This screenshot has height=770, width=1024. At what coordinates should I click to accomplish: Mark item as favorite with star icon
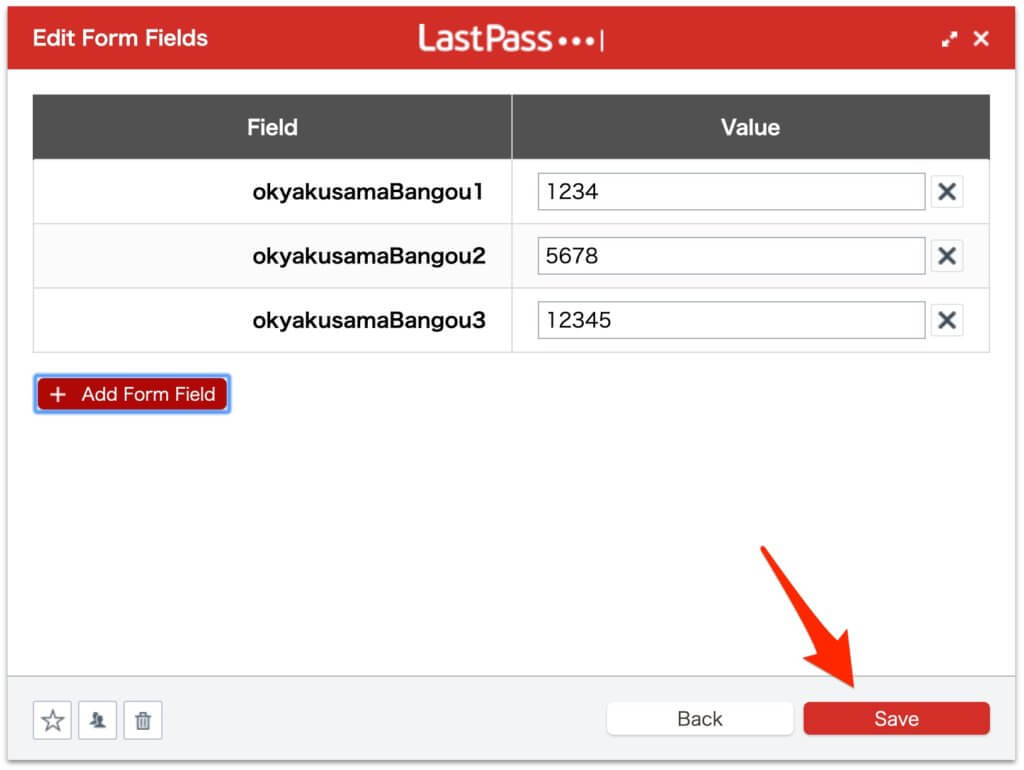click(x=52, y=720)
